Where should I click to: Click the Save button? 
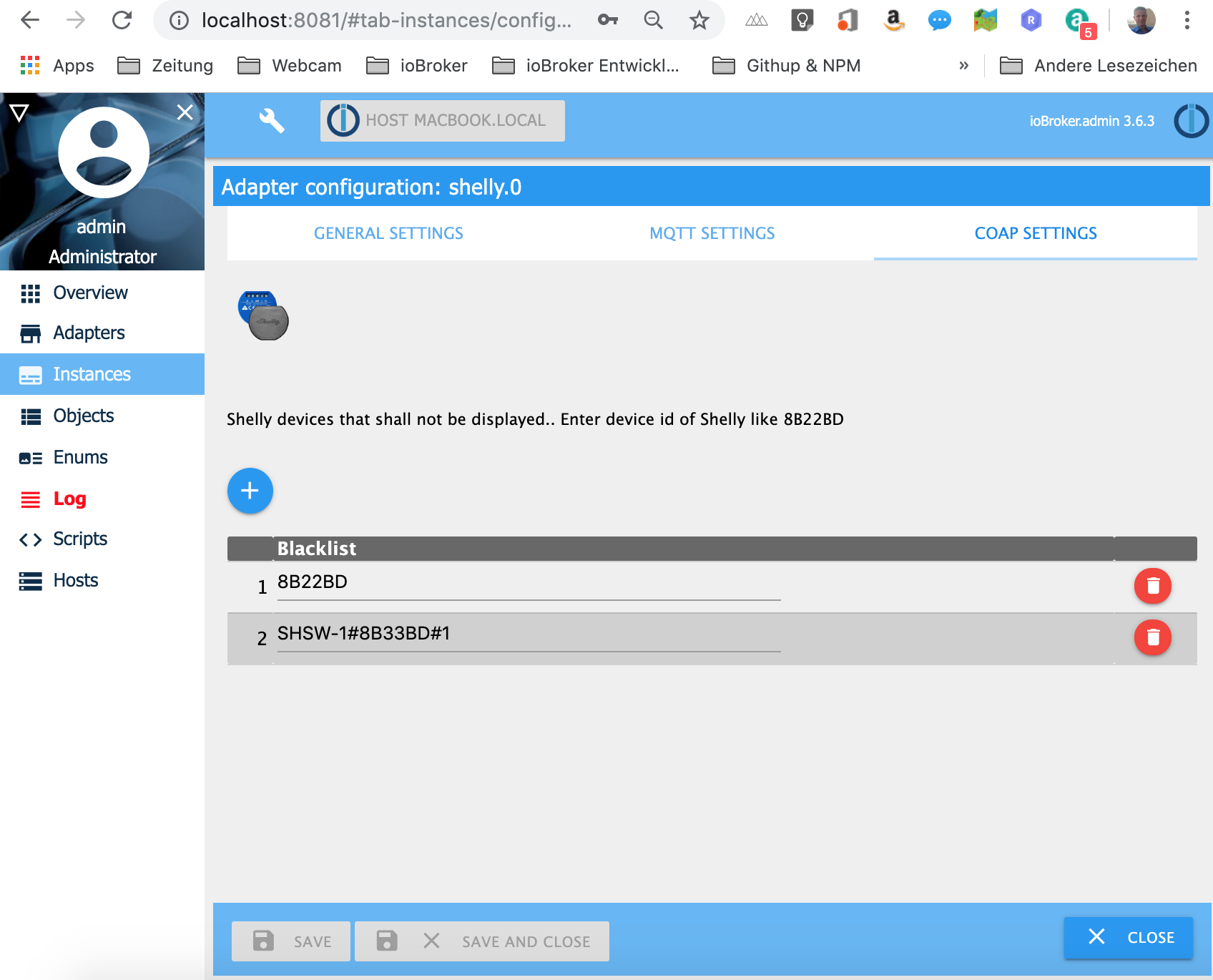pyautogui.click(x=291, y=941)
